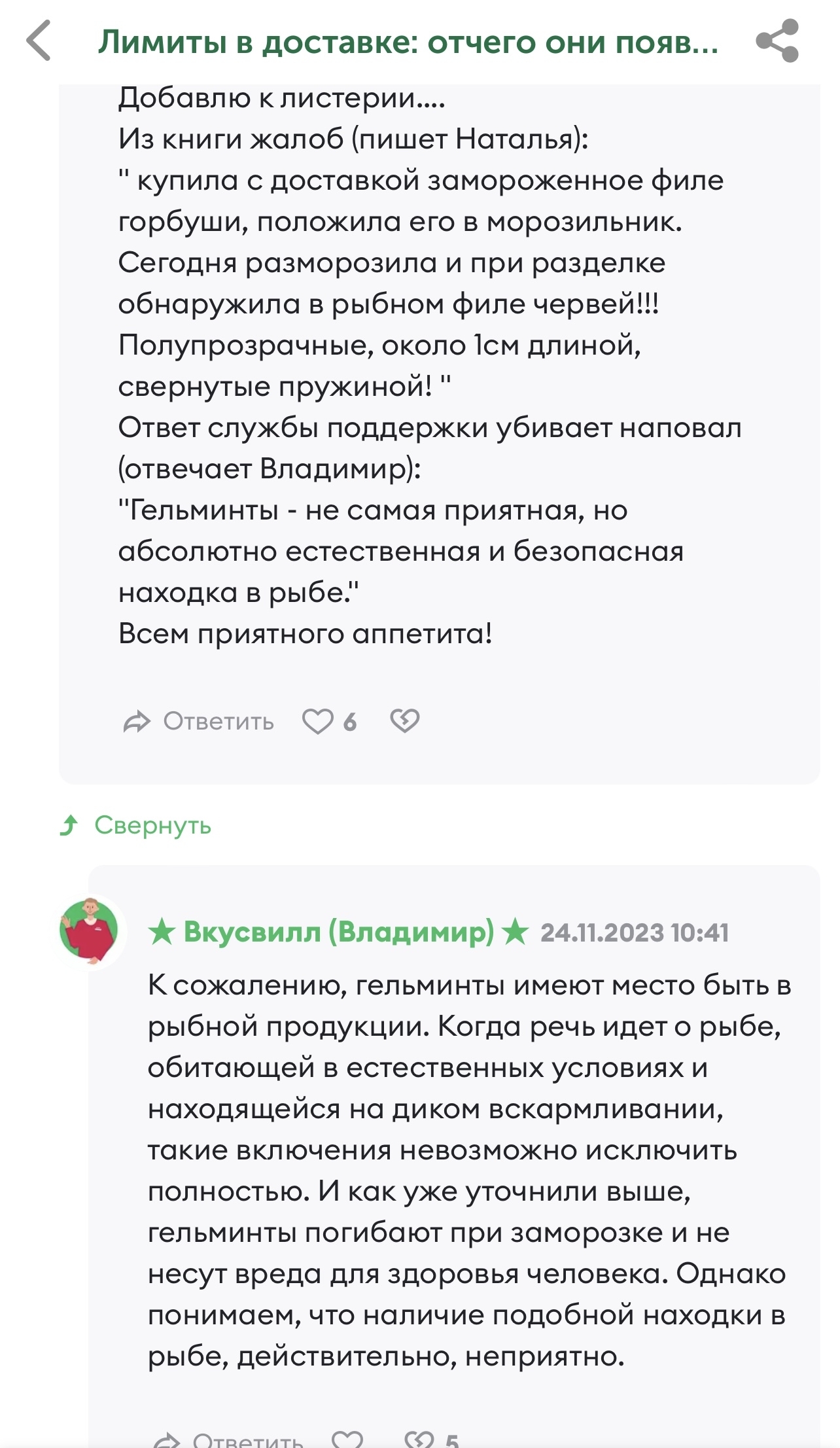This screenshot has height=1448, width=840.
Task: Collapse replies via the Свернуть link
Action: pos(153,826)
